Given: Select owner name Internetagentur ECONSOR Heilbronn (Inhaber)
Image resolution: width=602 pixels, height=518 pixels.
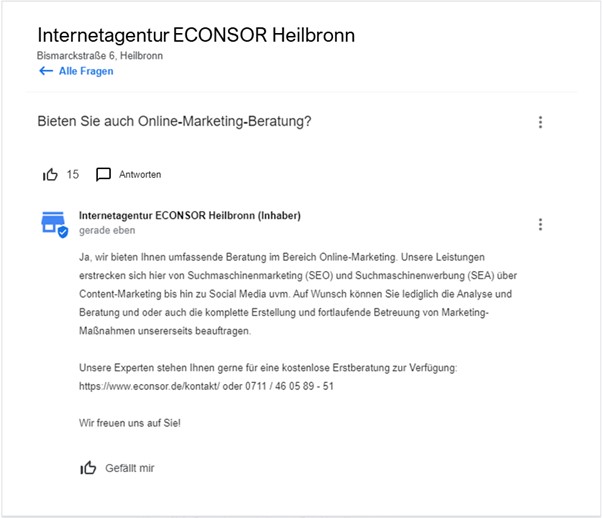Looking at the screenshot, I should pyautogui.click(x=189, y=215).
